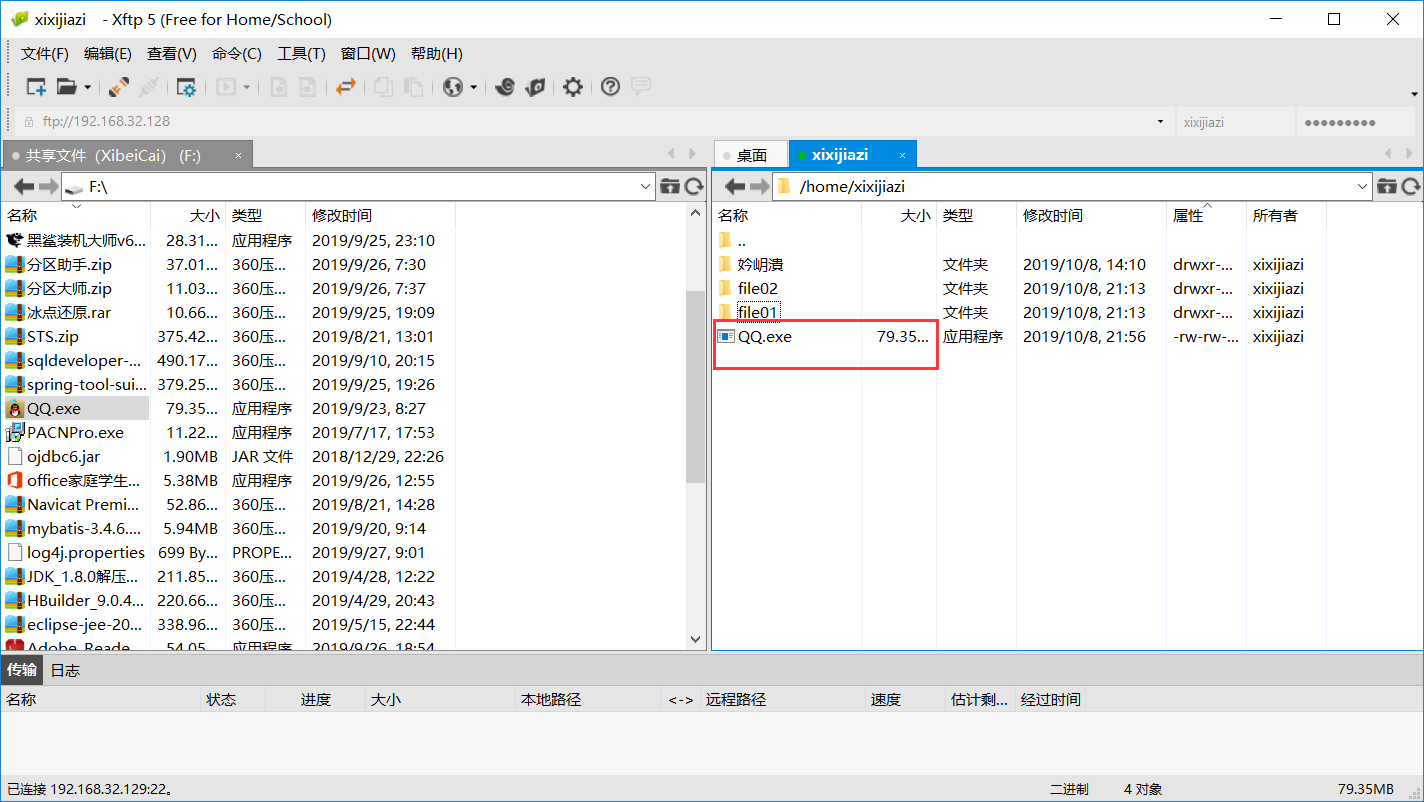The image size is (1424, 802).
Task: Click the grey play transfer icon
Action: click(226, 87)
